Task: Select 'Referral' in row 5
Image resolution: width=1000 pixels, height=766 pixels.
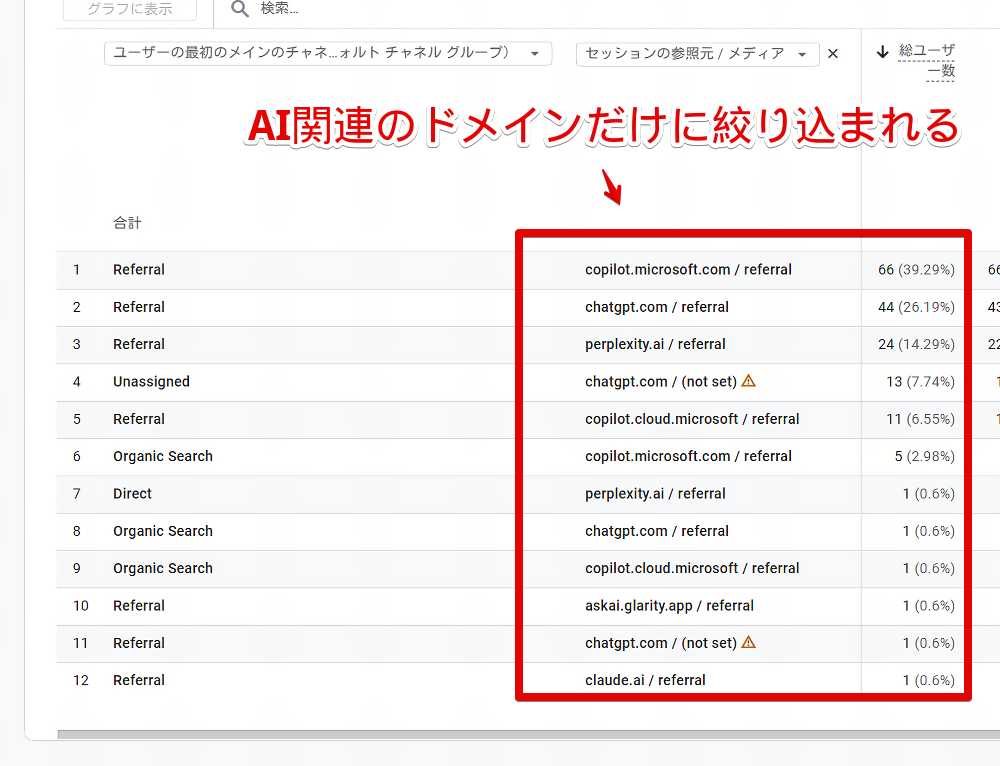Action: (x=139, y=419)
